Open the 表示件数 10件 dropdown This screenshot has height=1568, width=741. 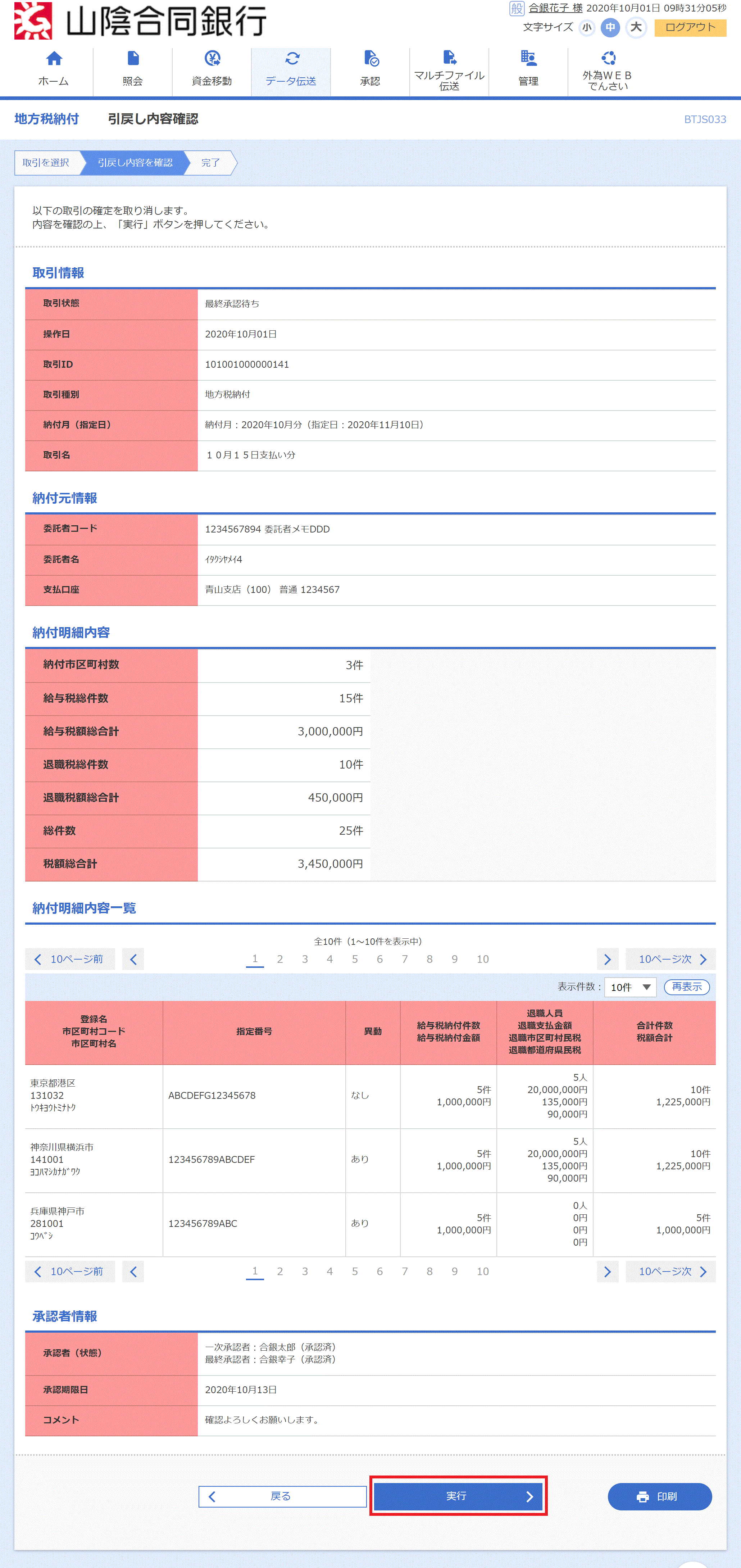[630, 987]
